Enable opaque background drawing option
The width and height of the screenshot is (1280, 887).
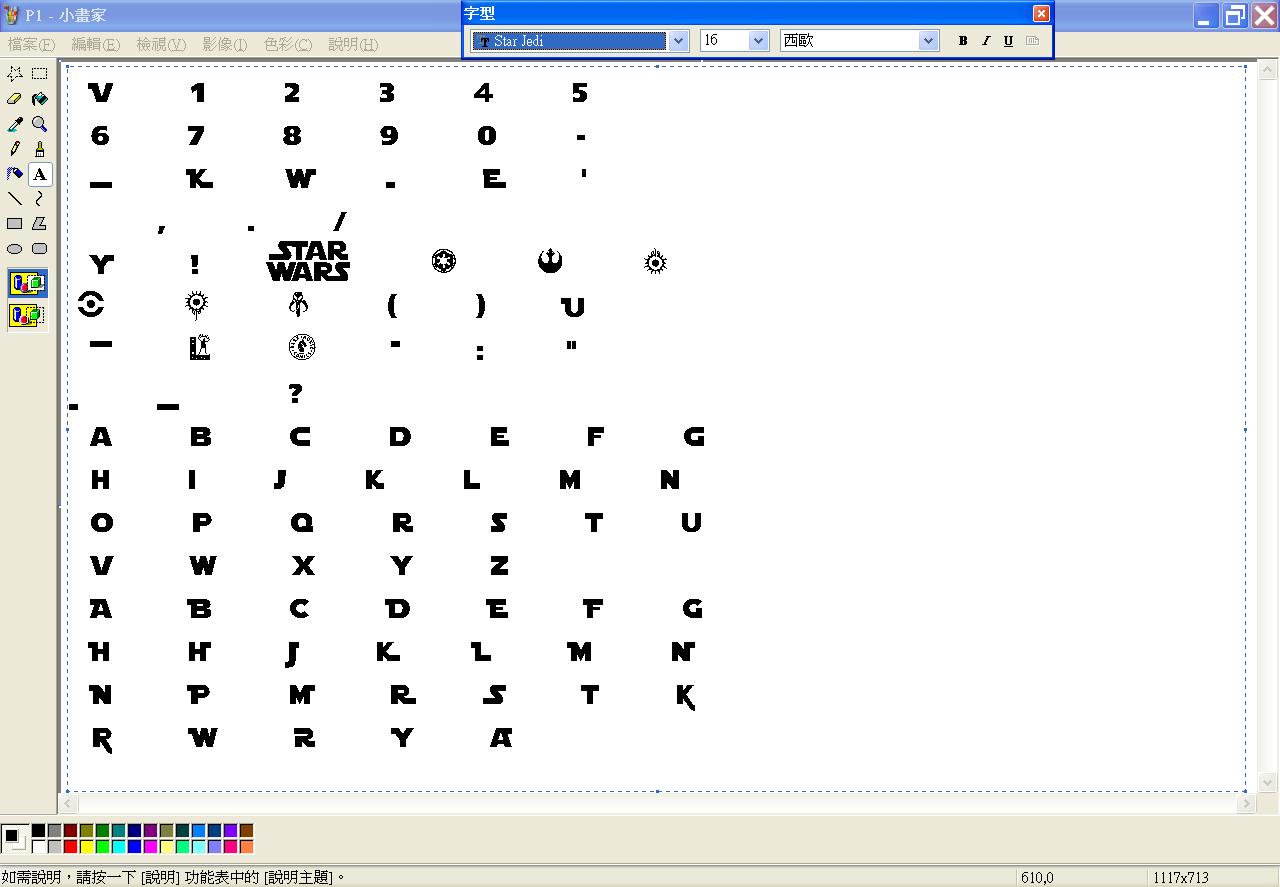coord(27,284)
